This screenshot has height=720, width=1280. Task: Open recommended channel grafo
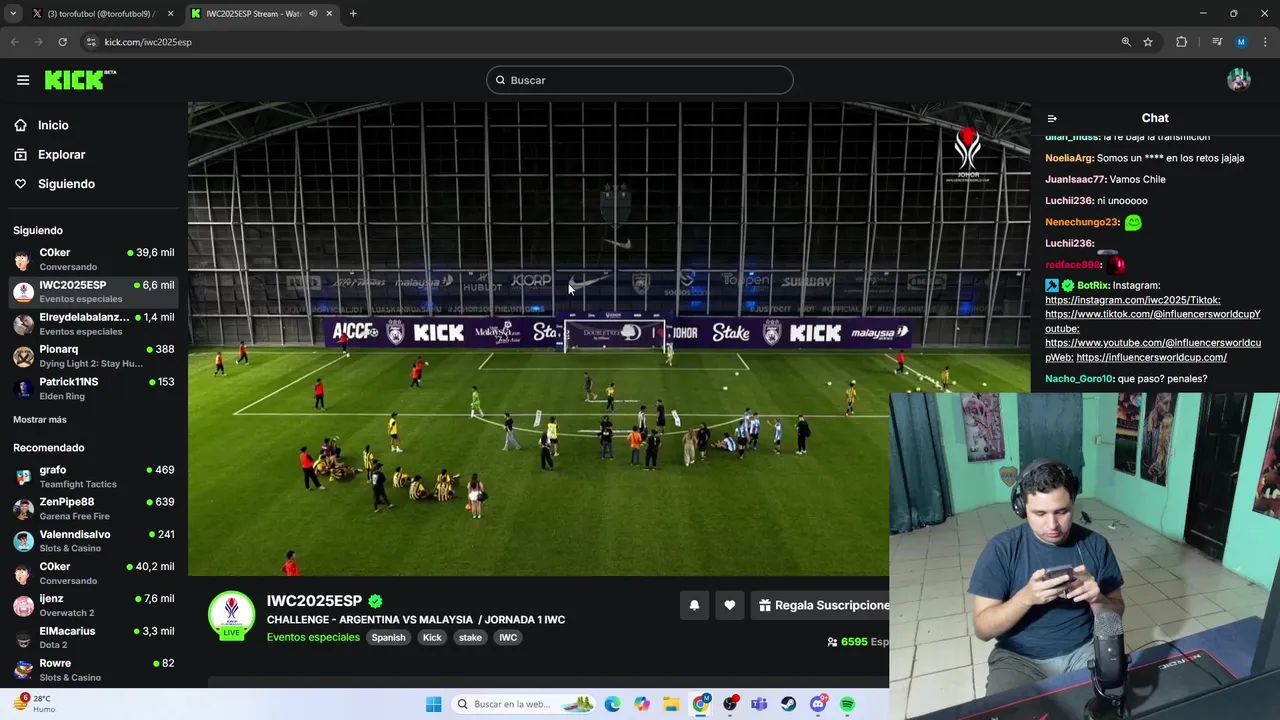[x=94, y=477]
